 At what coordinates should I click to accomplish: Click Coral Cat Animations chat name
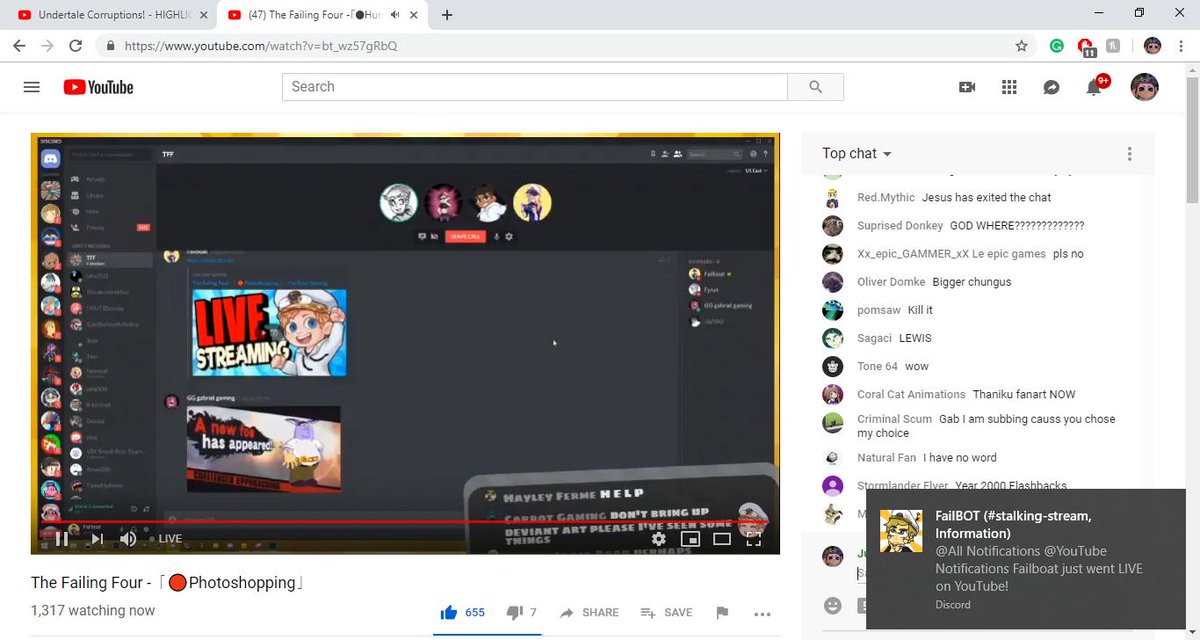coord(911,394)
